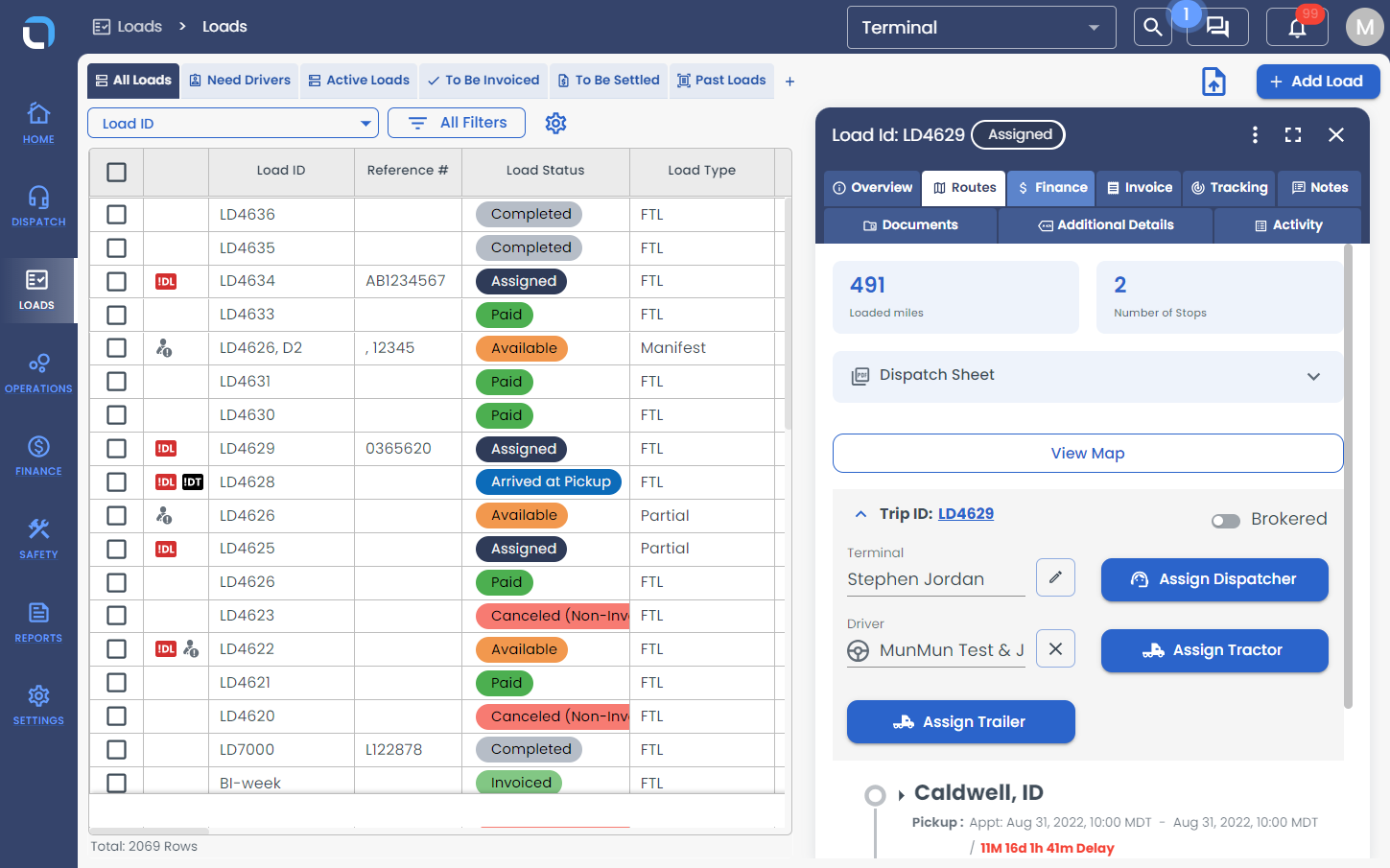1390x868 pixels.
Task: Open the Finance tab in load panel
Action: (1052, 188)
